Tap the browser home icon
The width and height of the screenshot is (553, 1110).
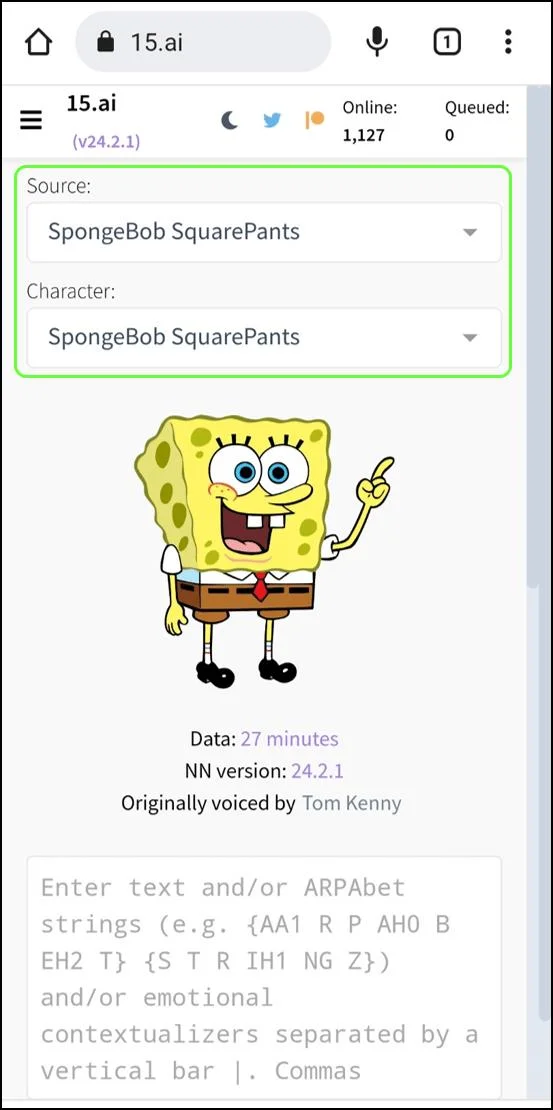[x=38, y=42]
